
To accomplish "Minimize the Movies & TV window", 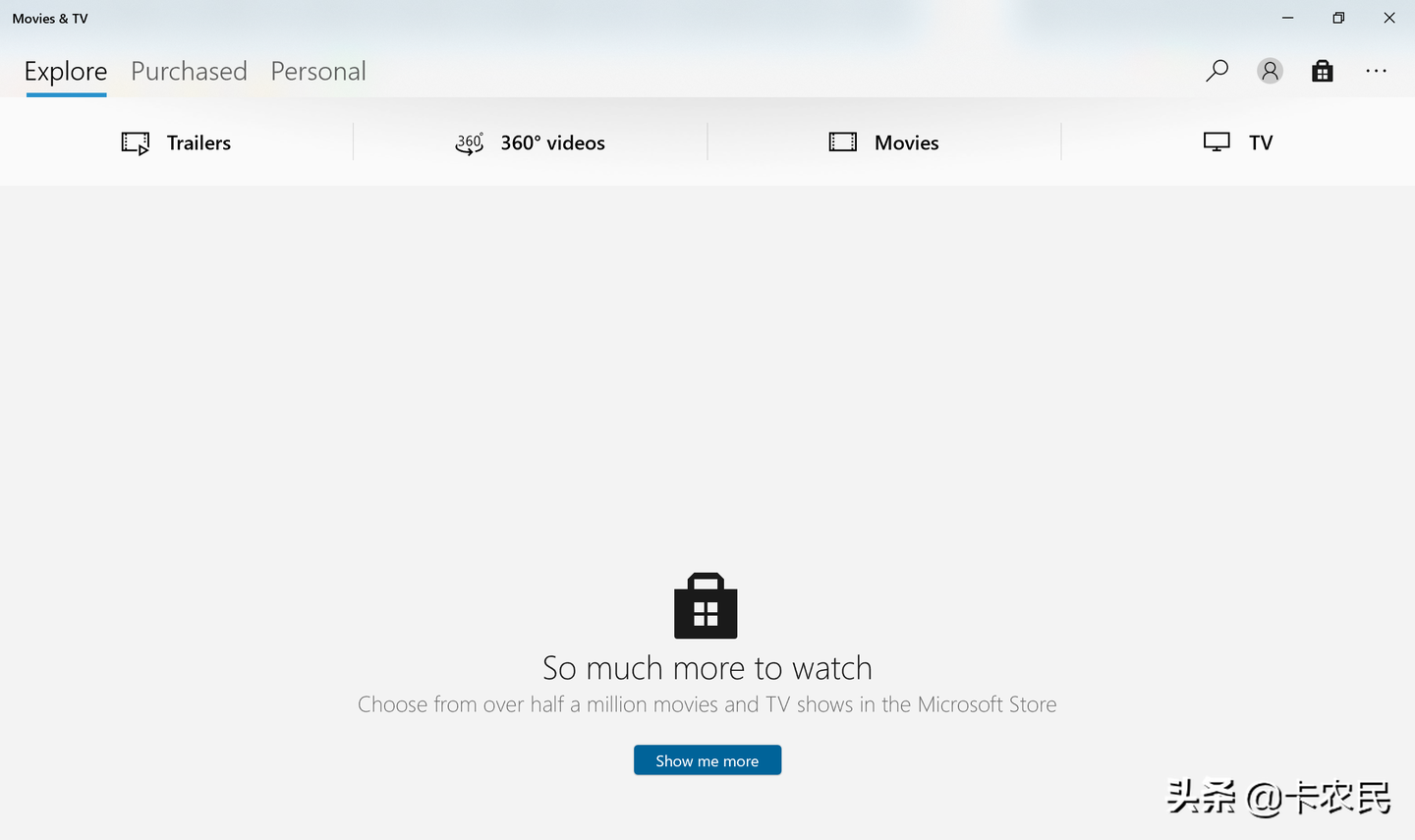I will [1287, 18].
